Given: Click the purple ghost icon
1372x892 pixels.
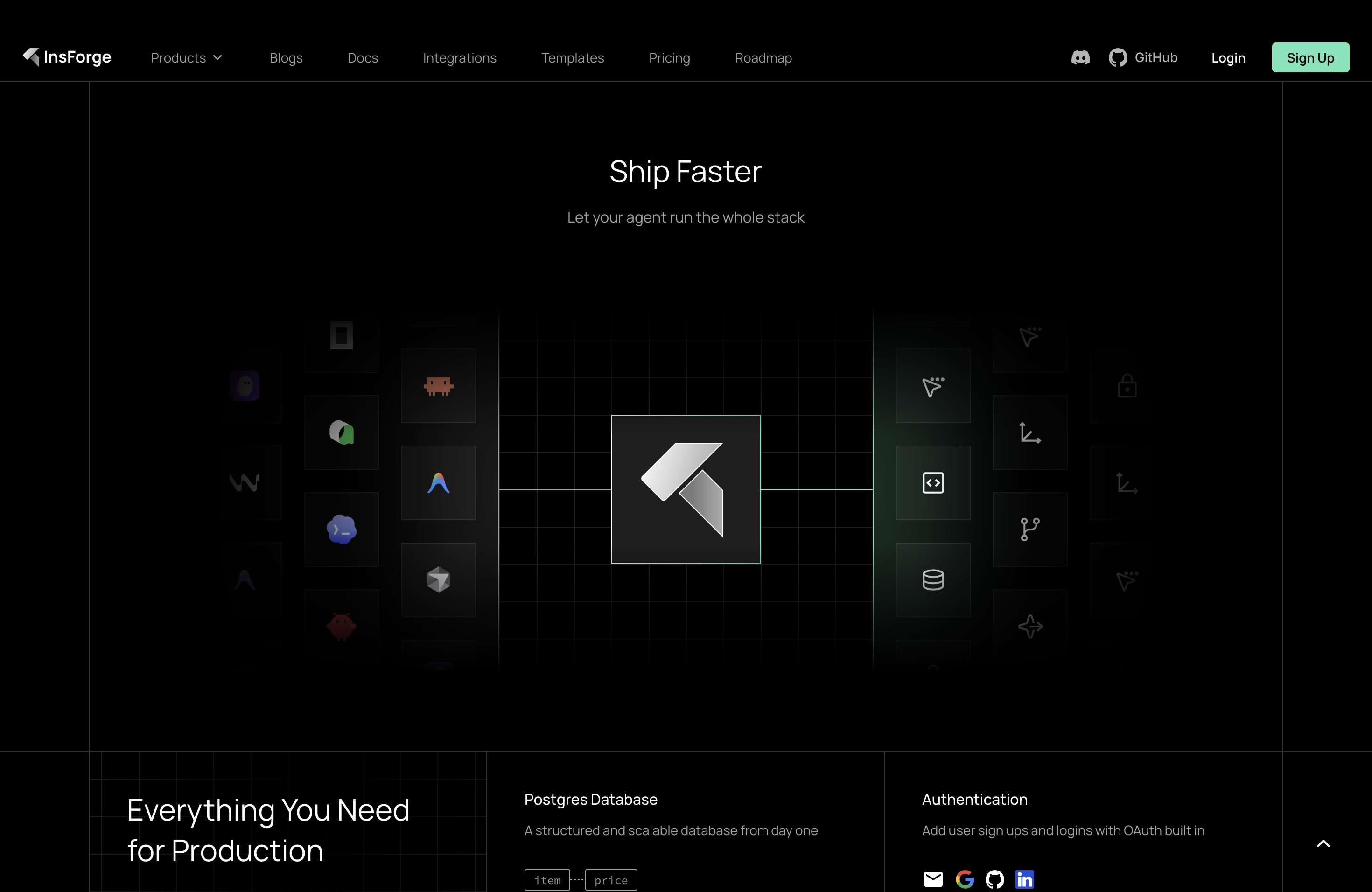Looking at the screenshot, I should click(x=245, y=385).
